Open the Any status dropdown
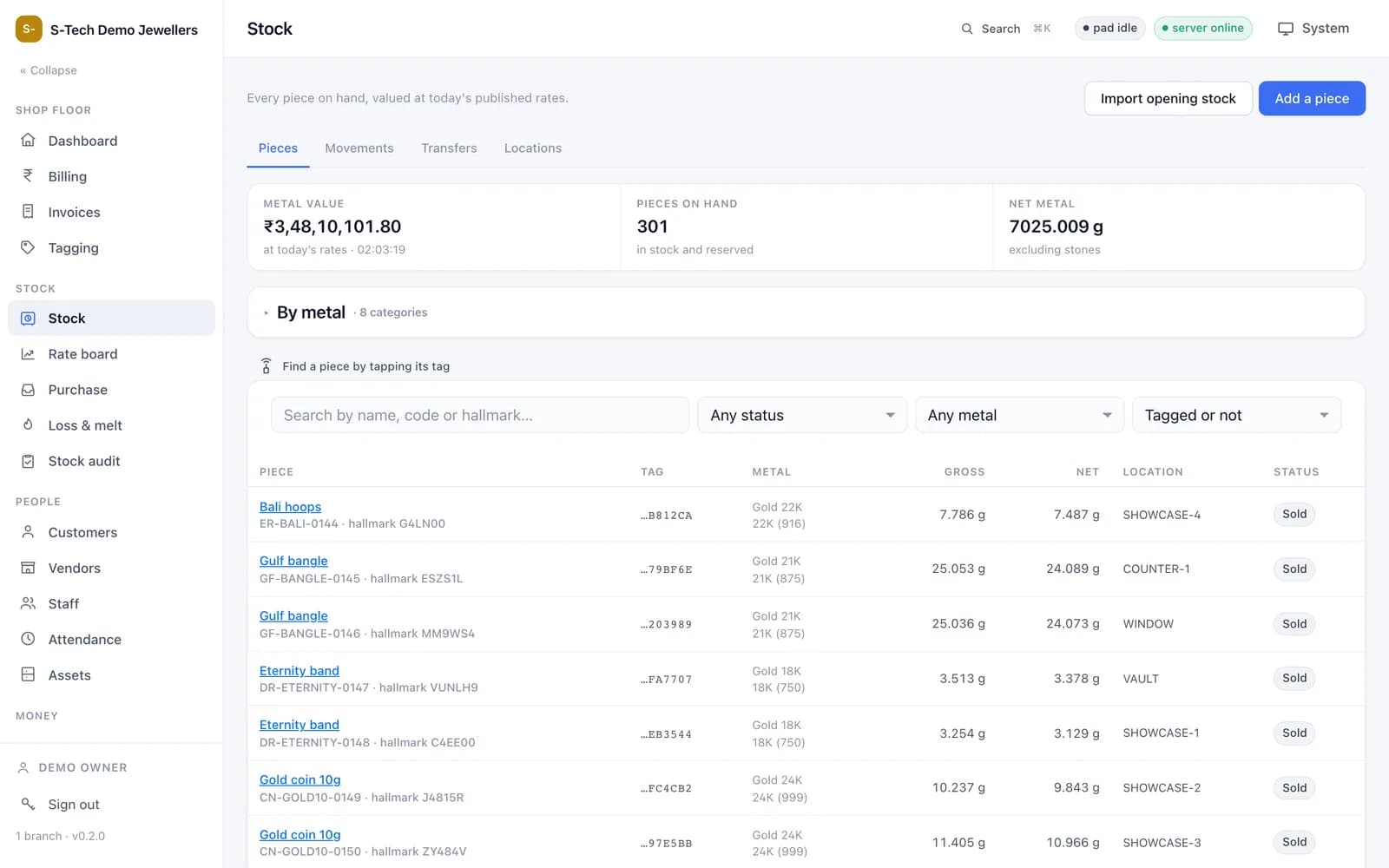Image resolution: width=1389 pixels, height=868 pixels. click(x=802, y=415)
